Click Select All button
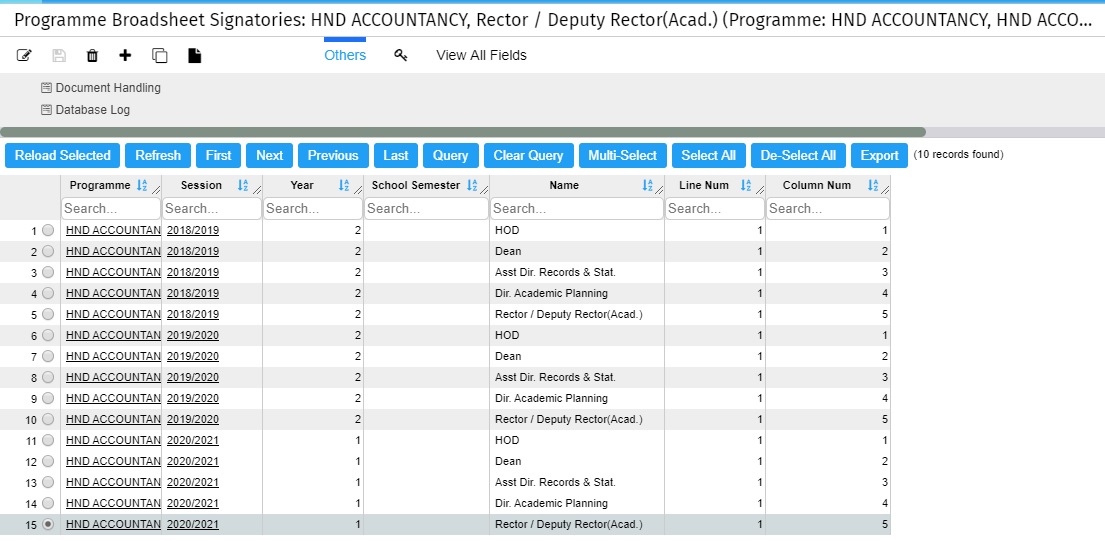The width and height of the screenshot is (1105, 541). 708,156
